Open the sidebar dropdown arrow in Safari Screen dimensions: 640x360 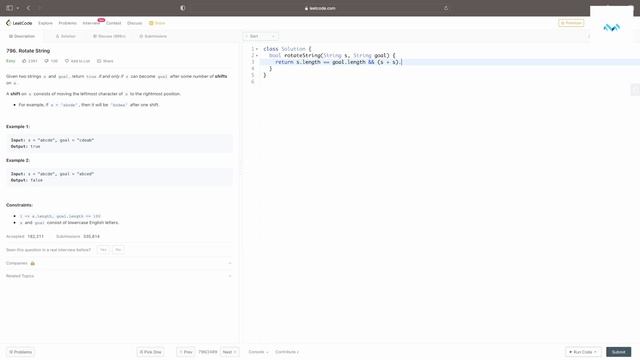pyautogui.click(x=18, y=8)
